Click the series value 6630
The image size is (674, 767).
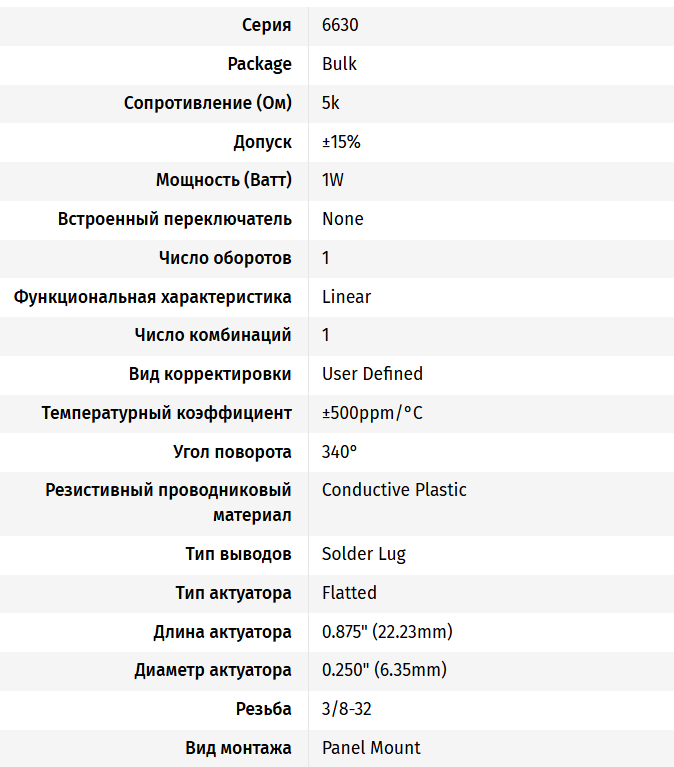tap(340, 25)
